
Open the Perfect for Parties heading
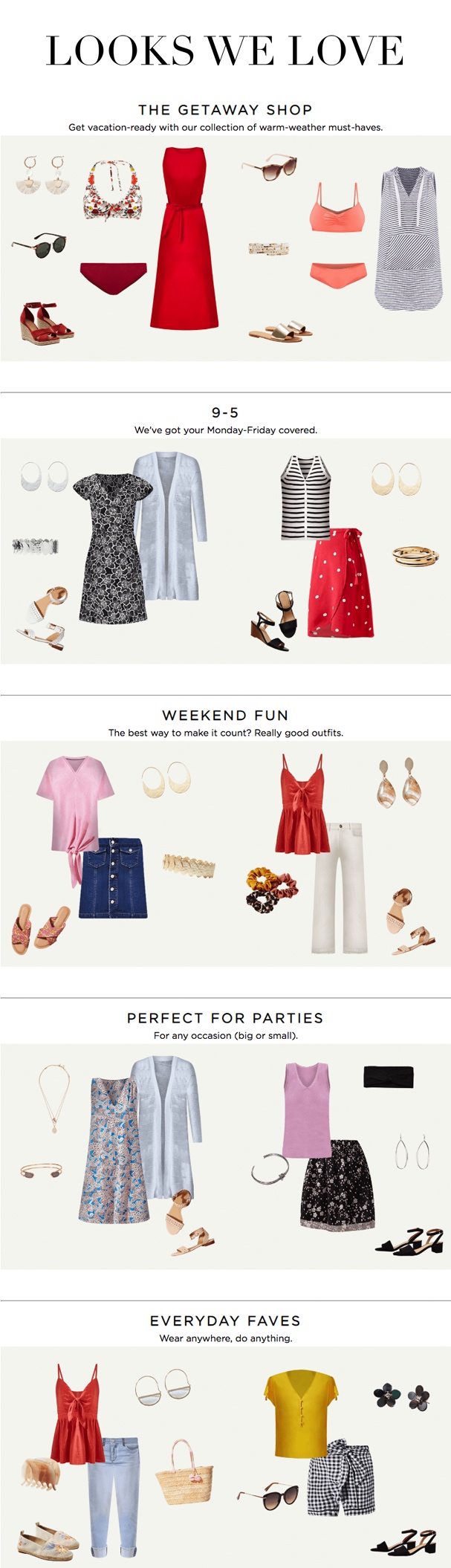225,1017
